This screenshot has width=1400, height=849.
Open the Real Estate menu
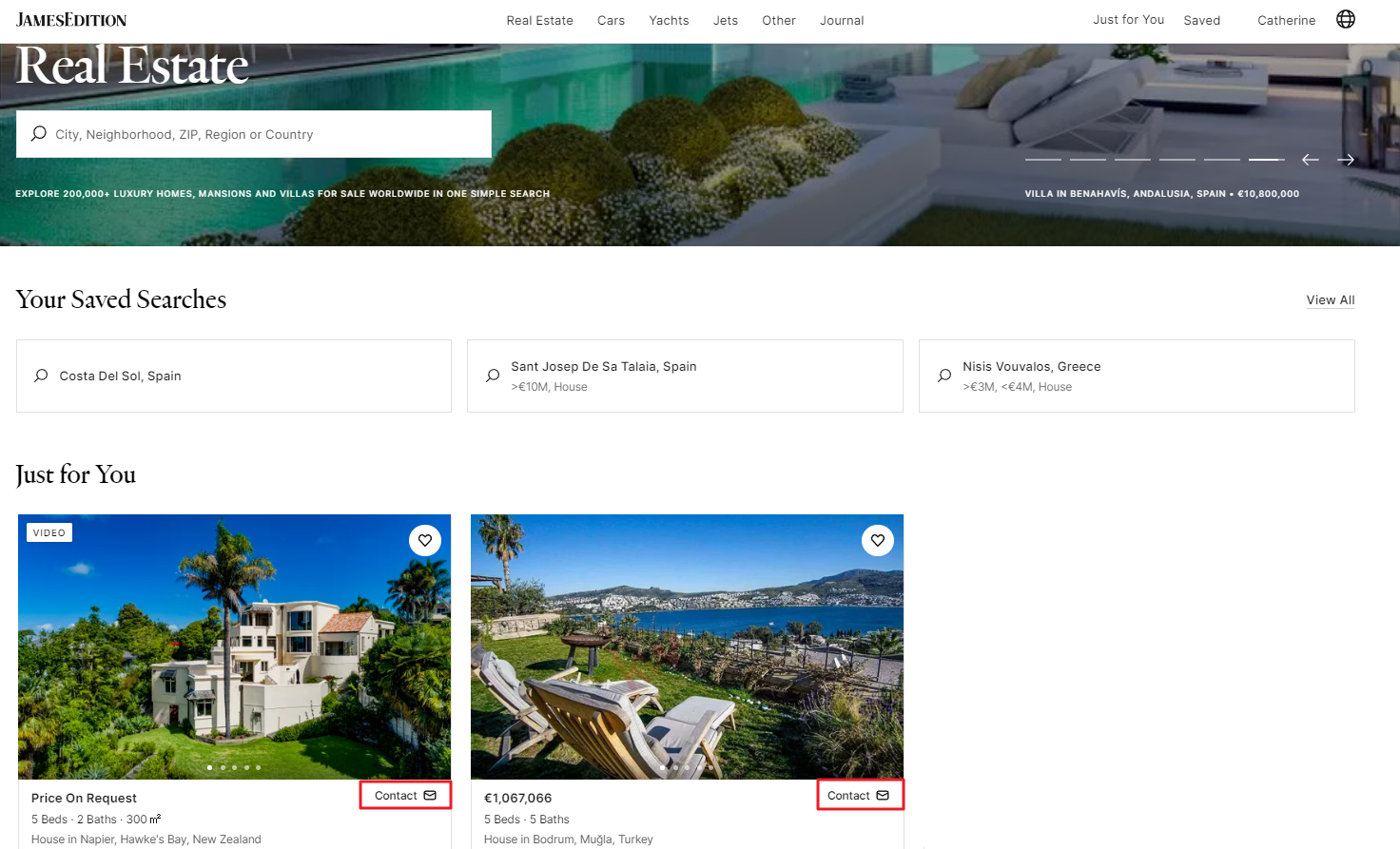[539, 20]
